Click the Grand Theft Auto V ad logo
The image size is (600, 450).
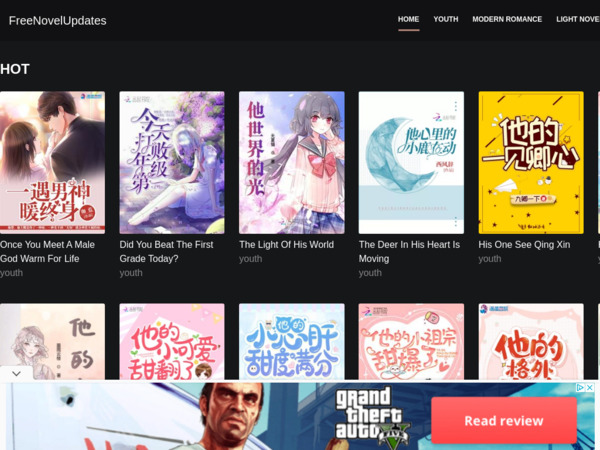coord(372,416)
